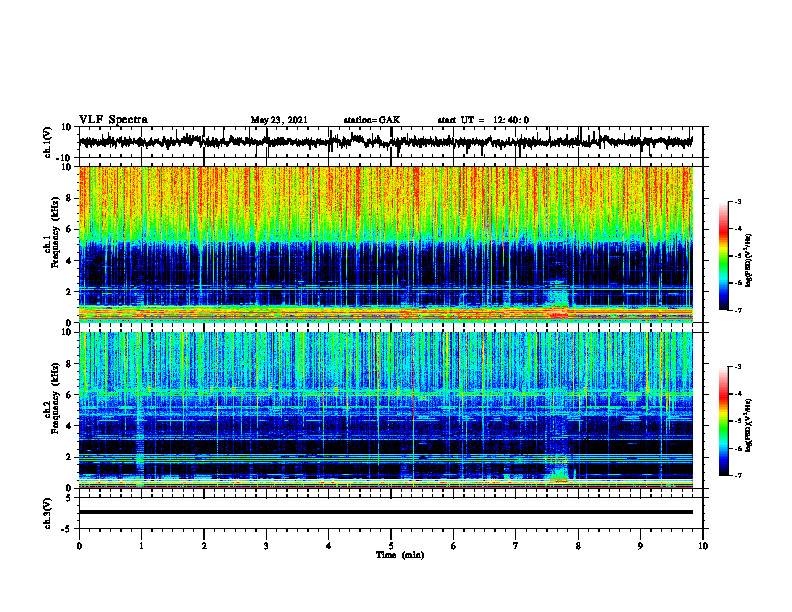Click the "station=GAK" header label
The height and width of the screenshot is (612, 792).
(372, 120)
